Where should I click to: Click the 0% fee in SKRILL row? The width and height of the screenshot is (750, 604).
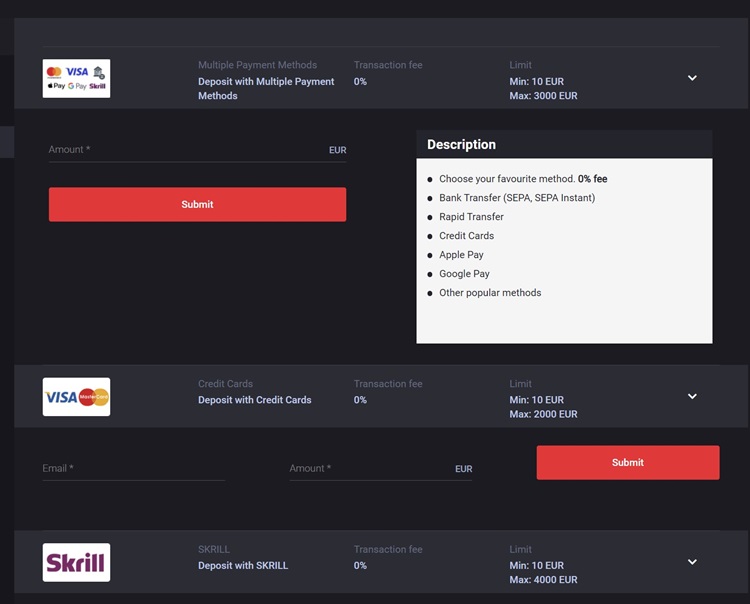(x=360, y=565)
